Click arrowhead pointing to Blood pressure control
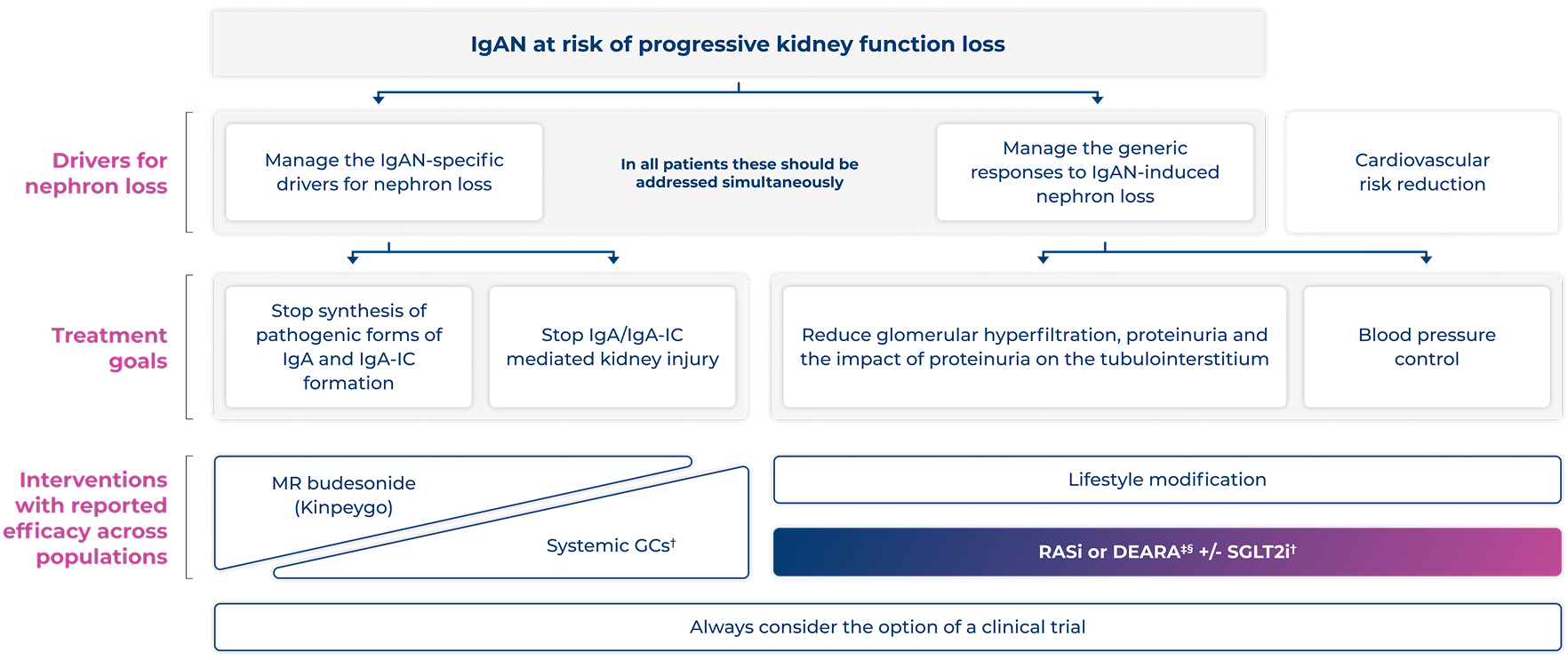The height and width of the screenshot is (660, 1568). [1426, 258]
